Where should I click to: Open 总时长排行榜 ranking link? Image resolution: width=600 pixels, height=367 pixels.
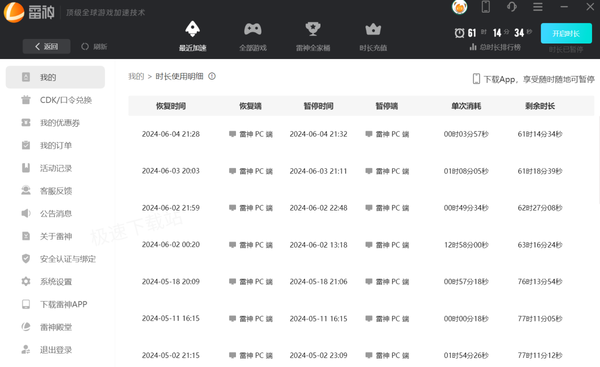tap(496, 47)
